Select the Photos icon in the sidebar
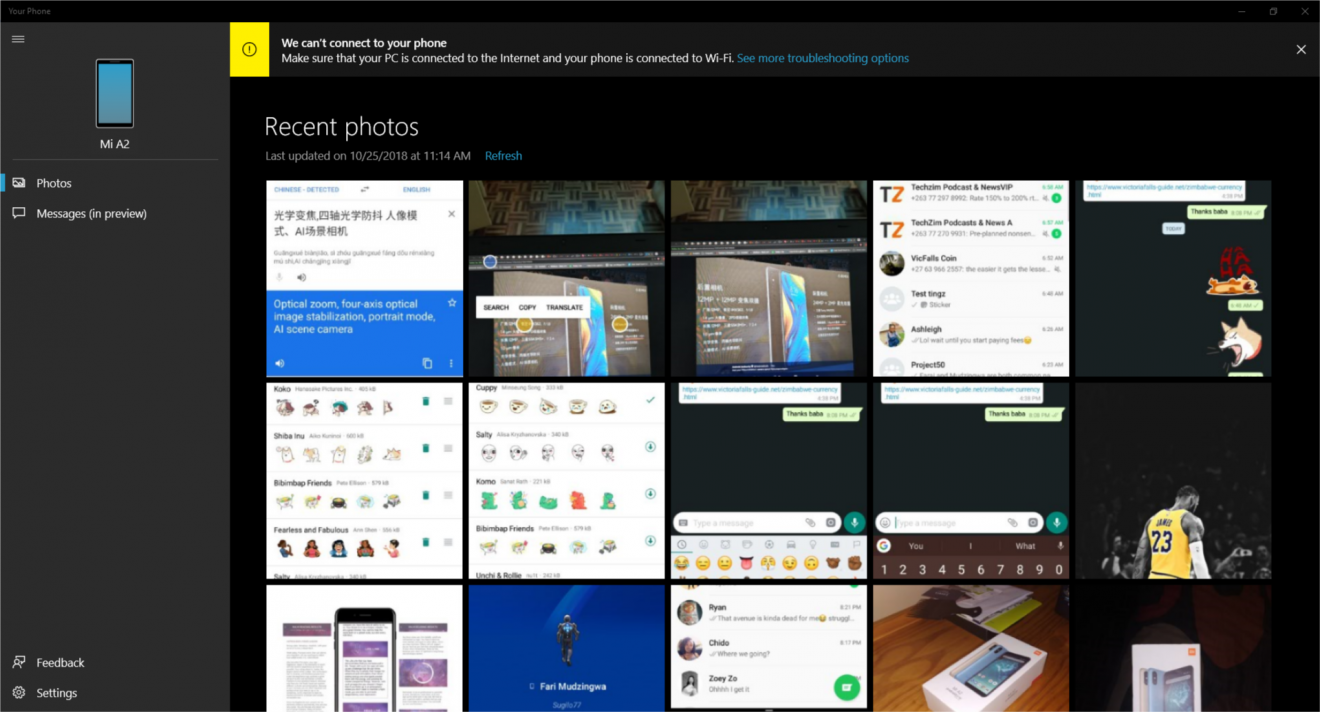Viewport: 1320px width, 712px height. [18, 182]
